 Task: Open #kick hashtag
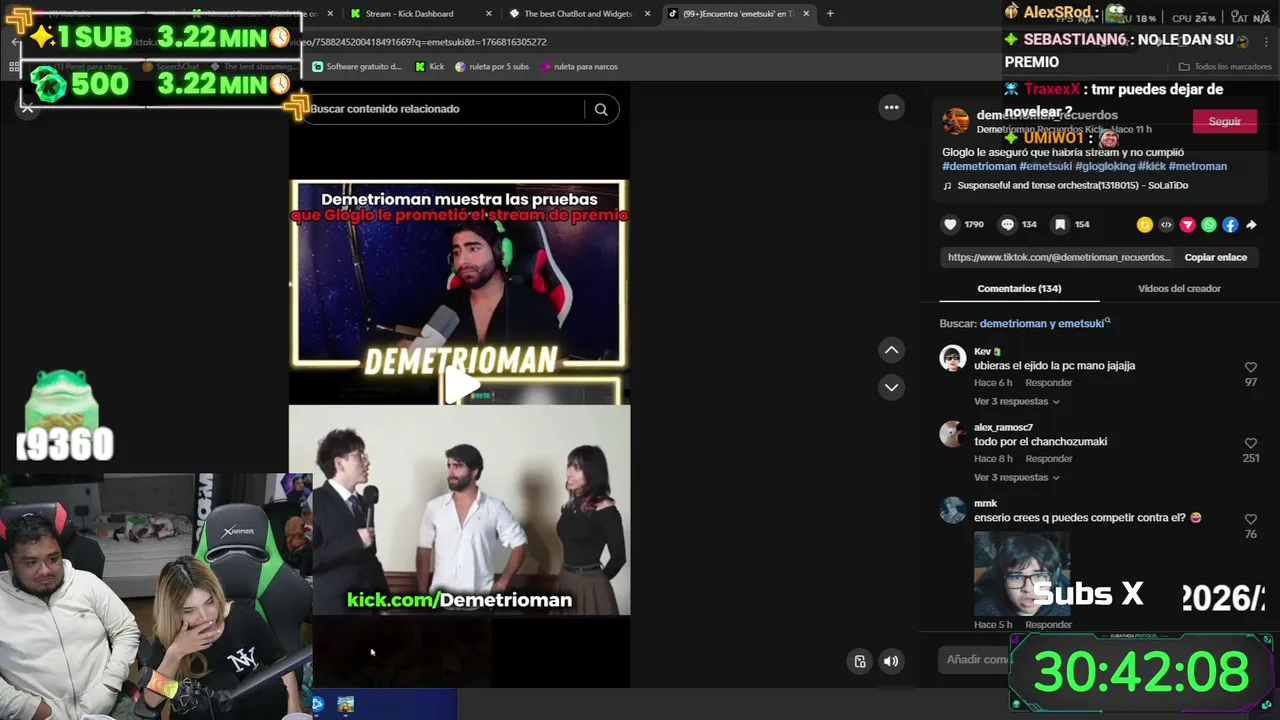pyautogui.click(x=1152, y=166)
